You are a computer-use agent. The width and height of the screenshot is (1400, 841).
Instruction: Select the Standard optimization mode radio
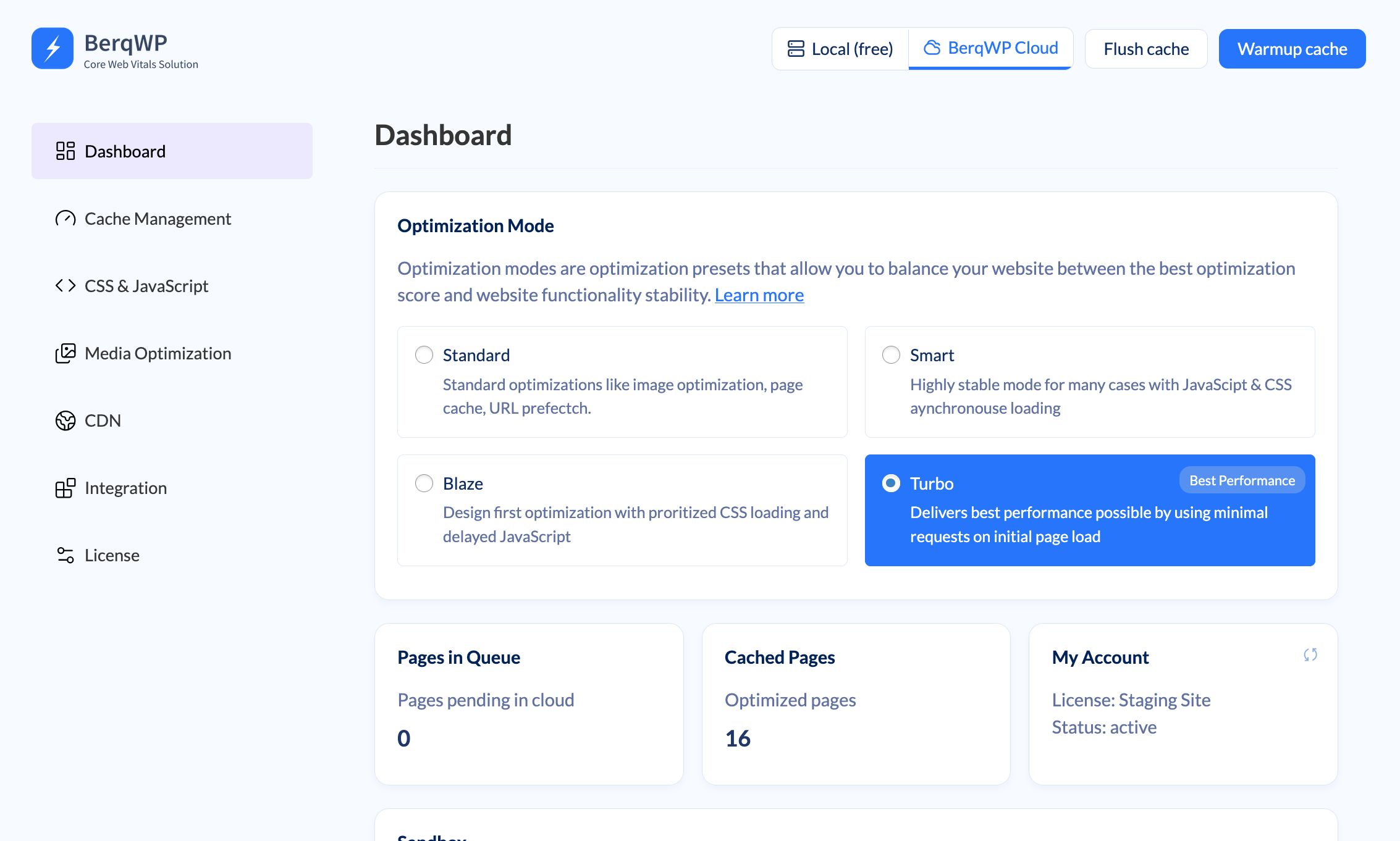[424, 355]
